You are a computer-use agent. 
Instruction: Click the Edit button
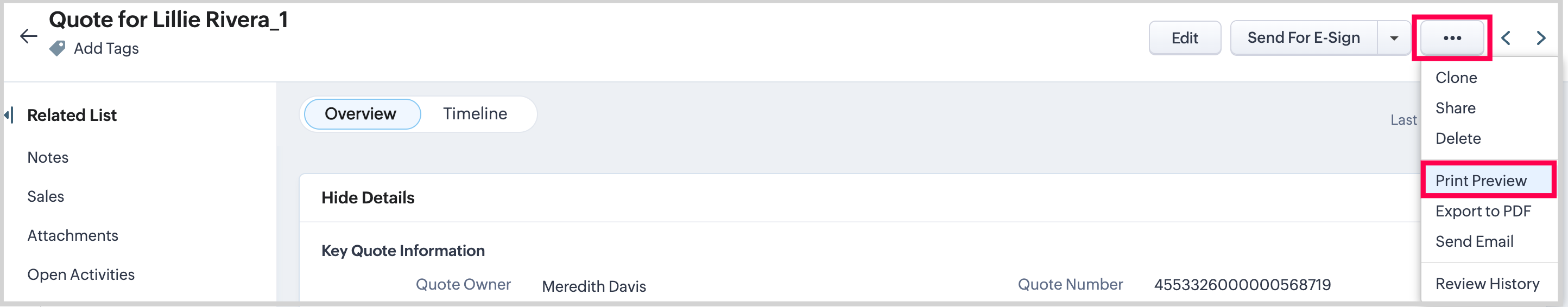tap(1185, 39)
